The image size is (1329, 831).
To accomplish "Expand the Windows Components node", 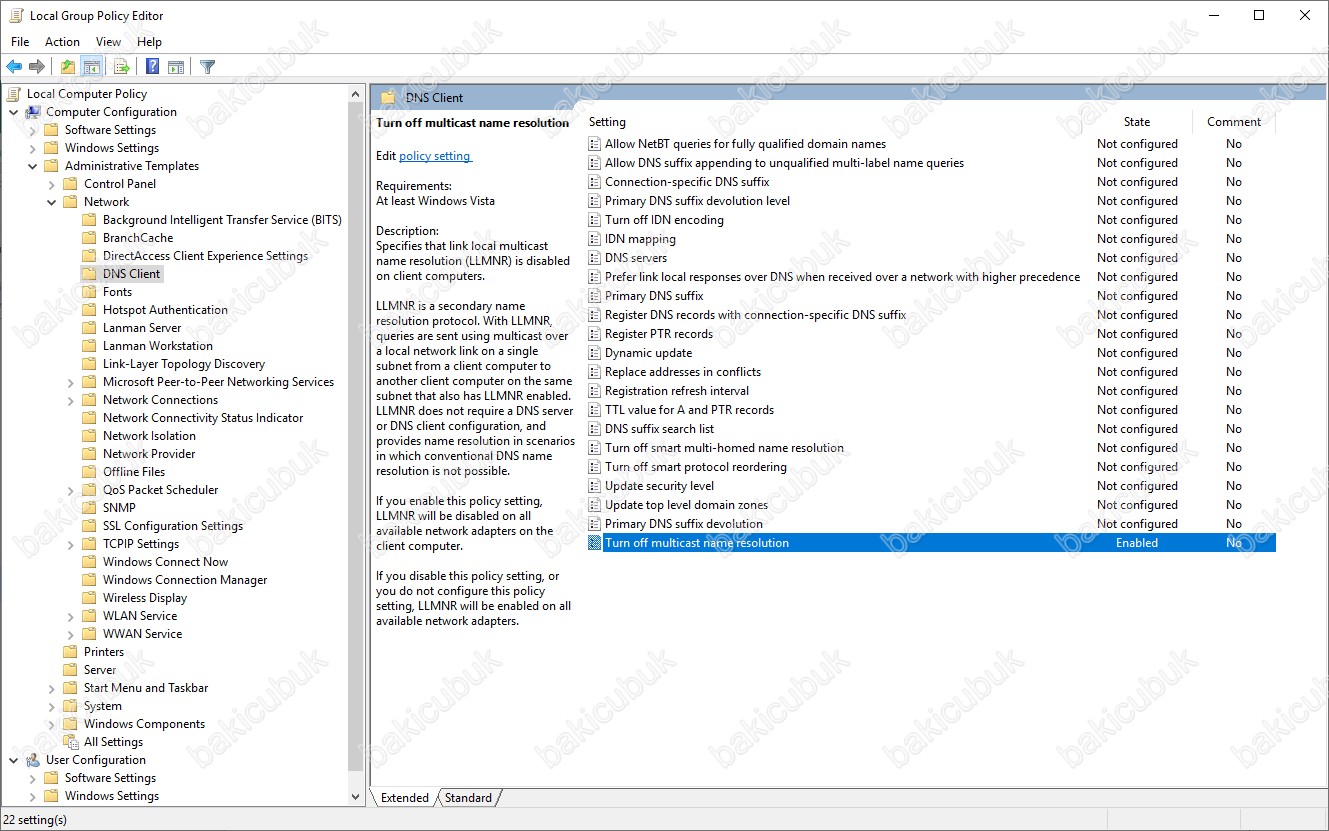I will [x=52, y=724].
